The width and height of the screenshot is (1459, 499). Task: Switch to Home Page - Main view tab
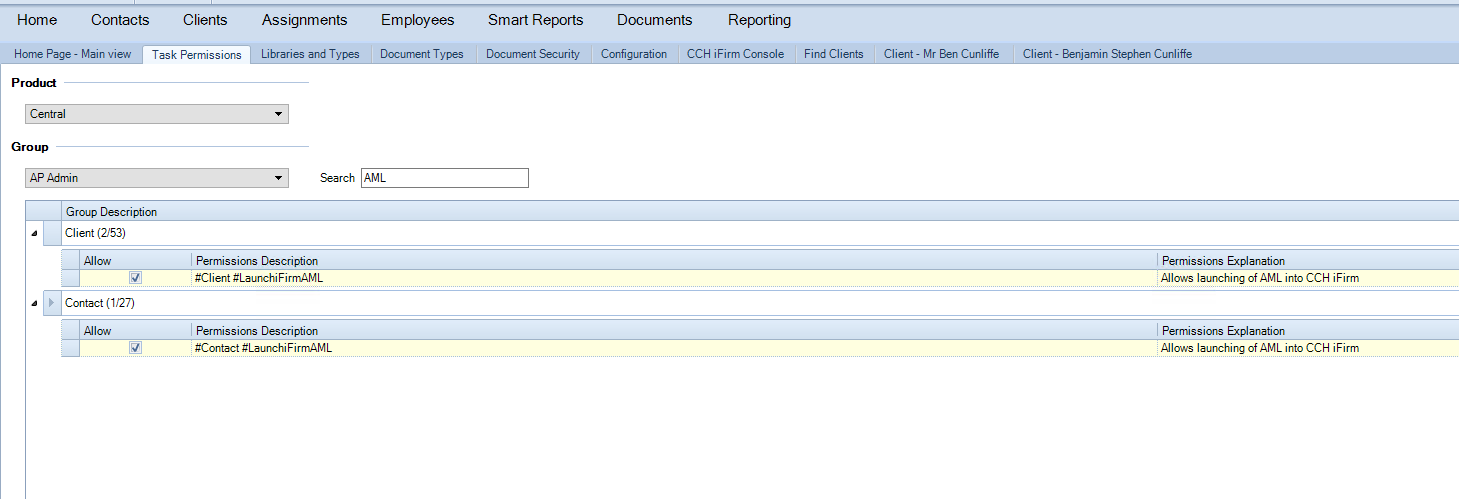[72, 54]
